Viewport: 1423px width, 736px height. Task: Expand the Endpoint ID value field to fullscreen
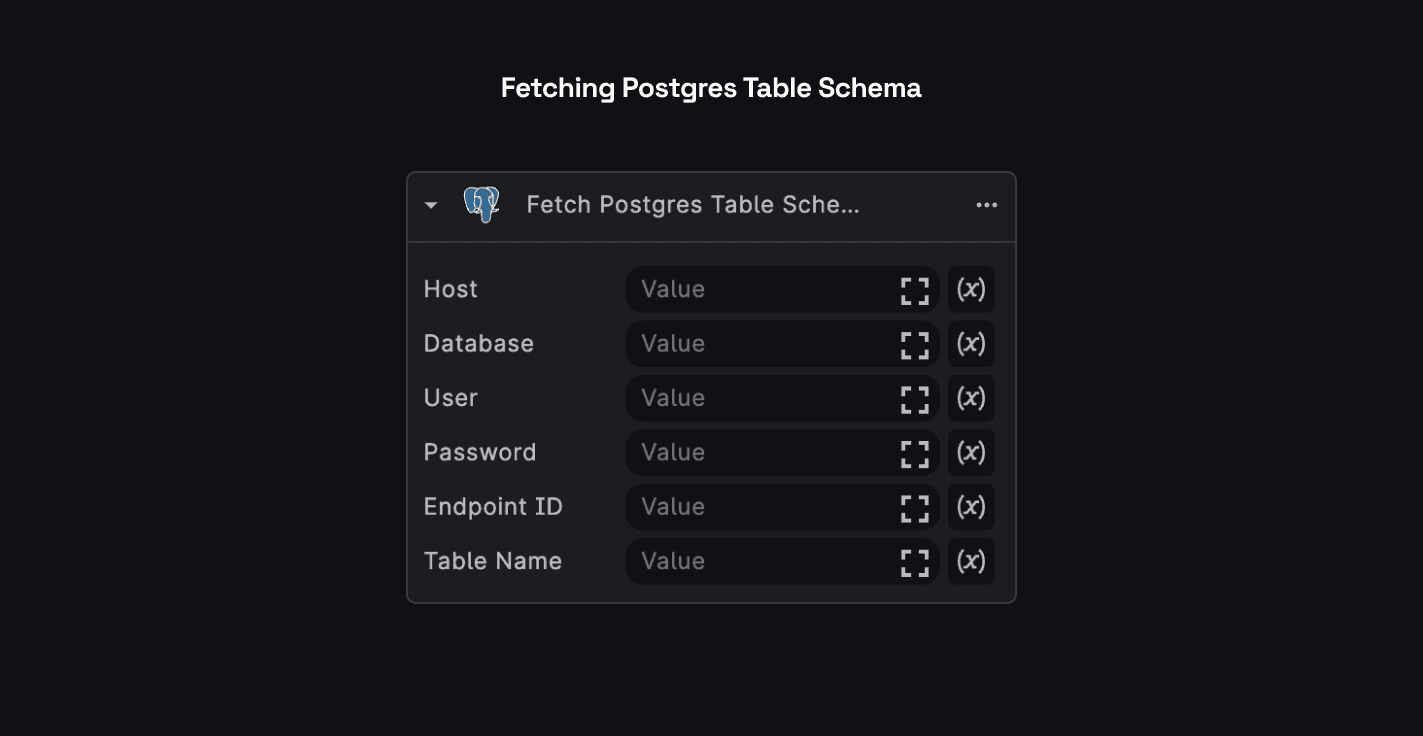click(913, 507)
